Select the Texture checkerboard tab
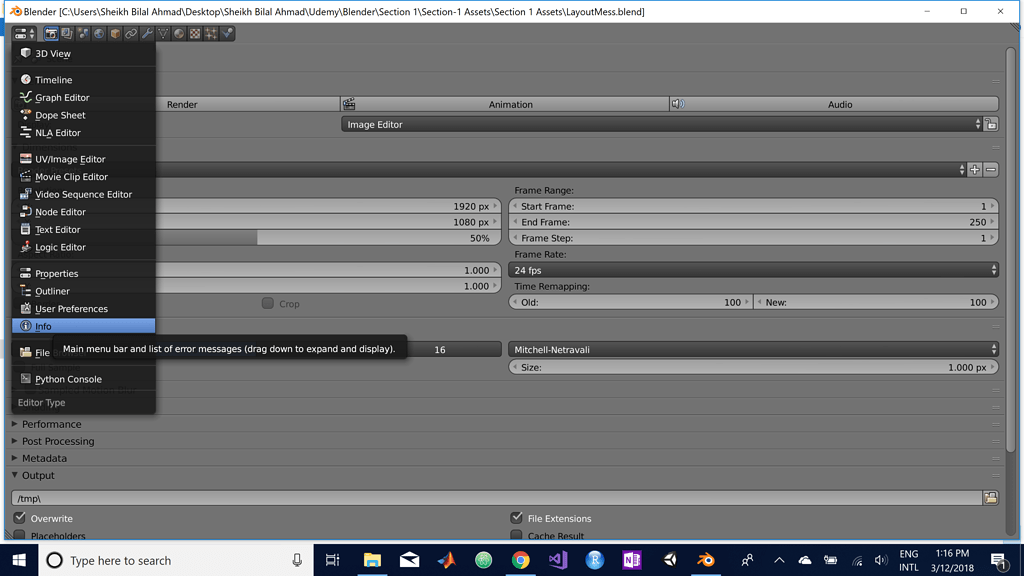 [195, 33]
